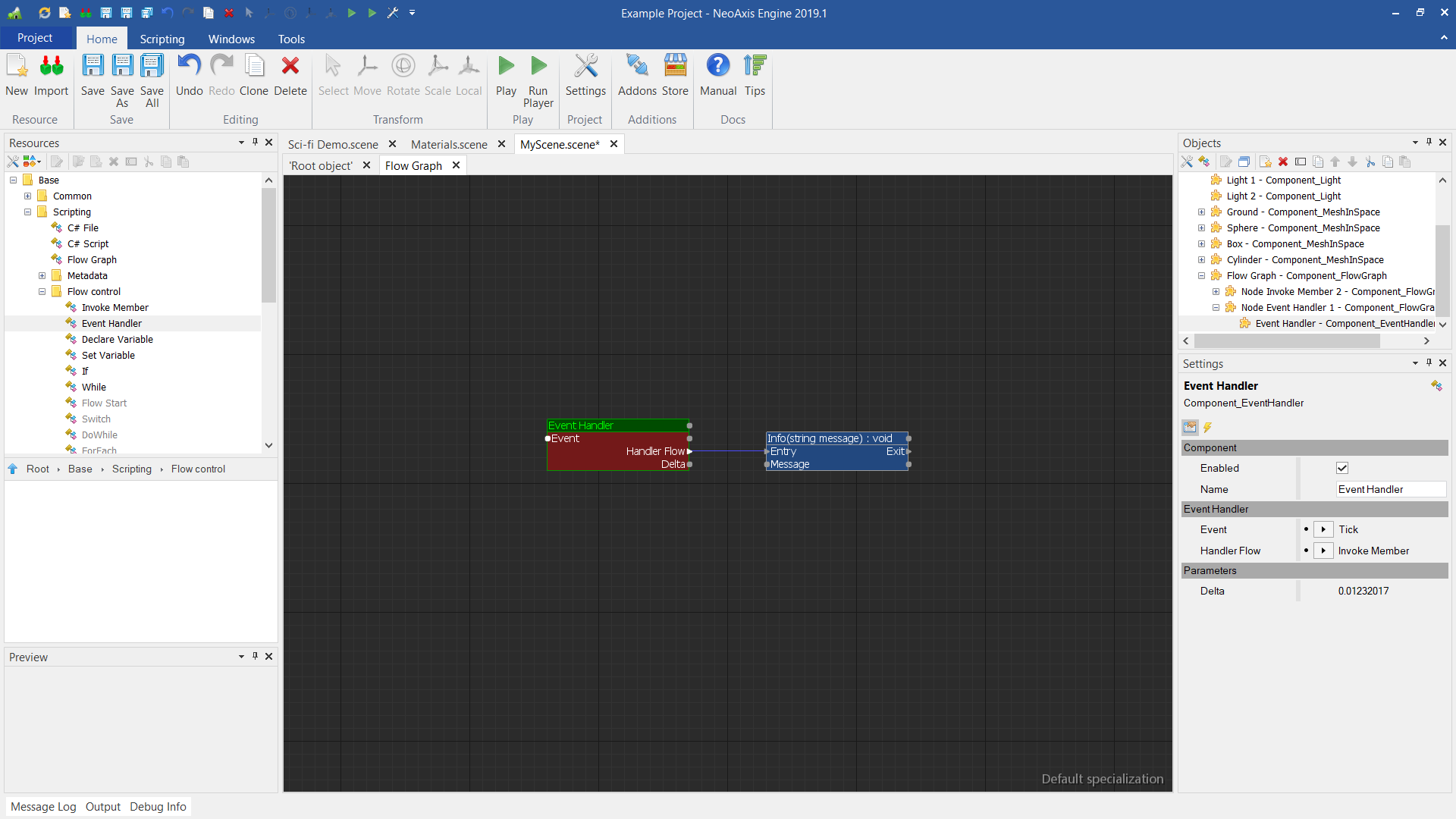Click the Play icon in ribbon

tap(506, 67)
